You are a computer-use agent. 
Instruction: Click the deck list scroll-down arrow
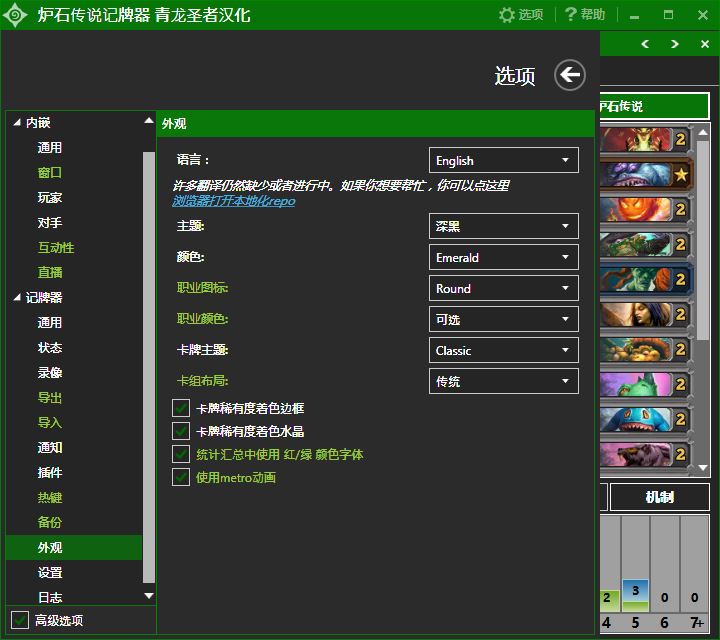(x=703, y=468)
